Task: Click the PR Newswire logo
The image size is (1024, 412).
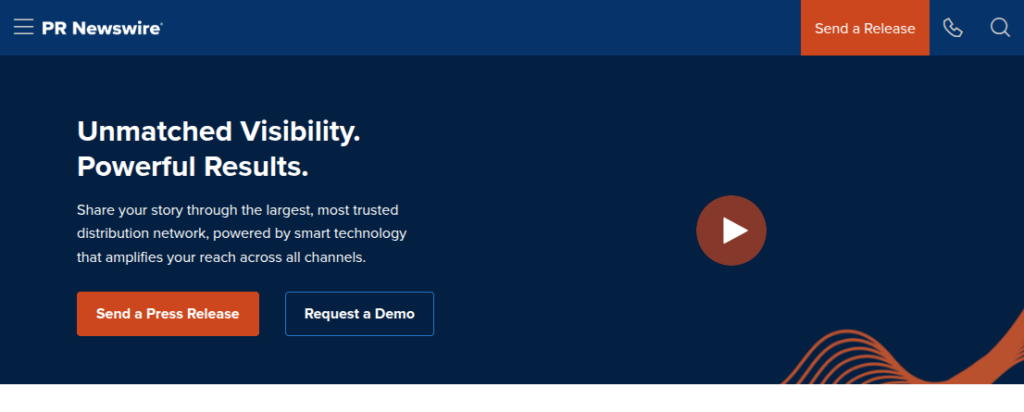Action: (101, 28)
